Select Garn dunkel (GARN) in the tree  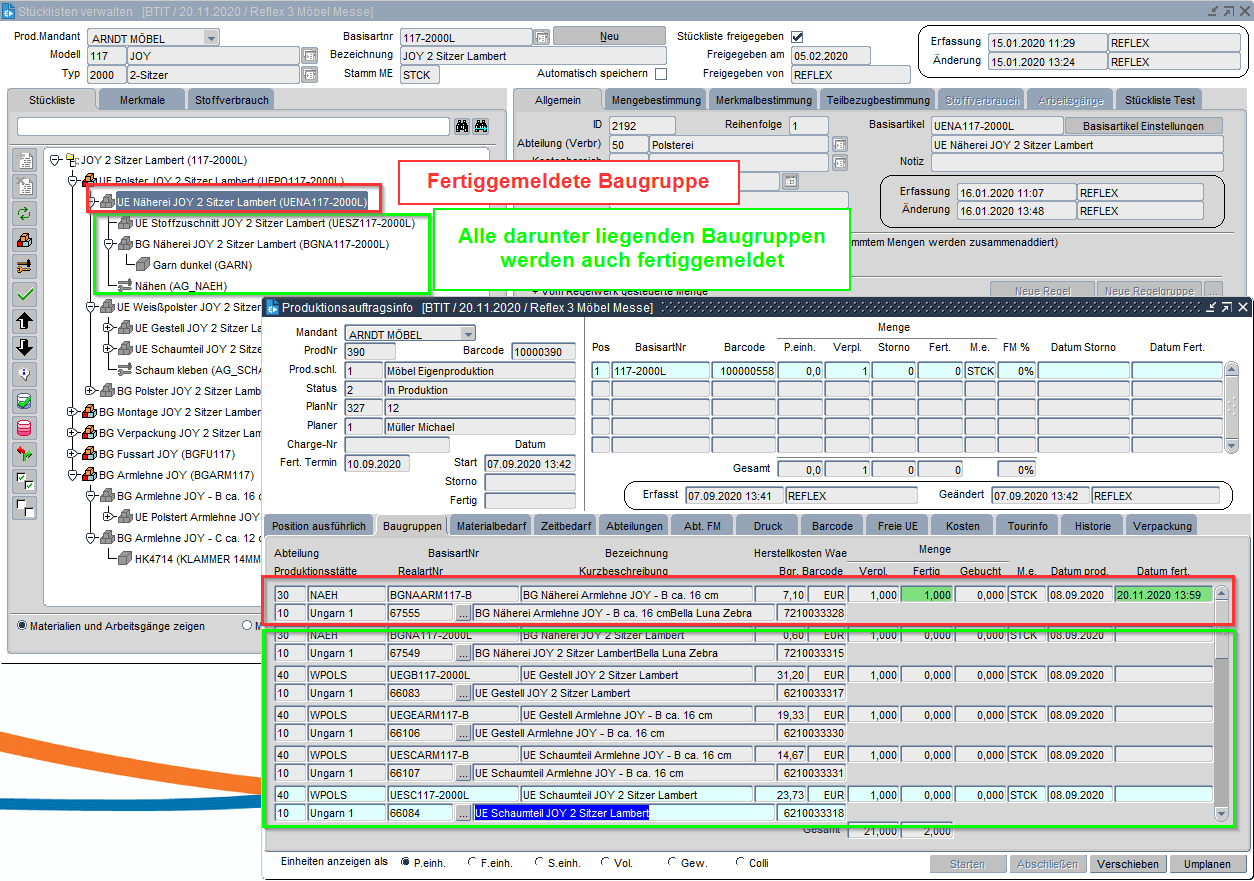pyautogui.click(x=202, y=265)
